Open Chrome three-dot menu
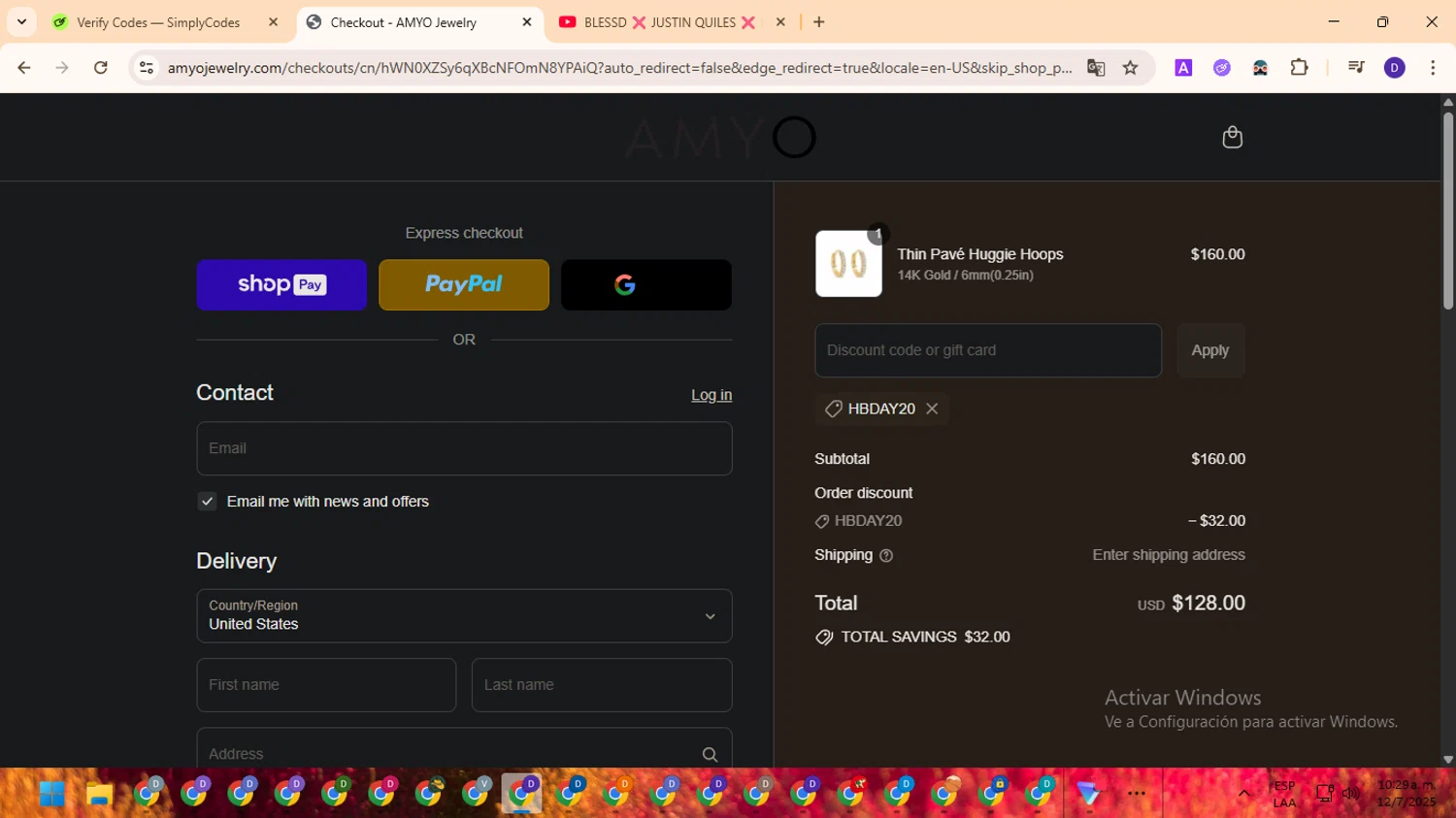This screenshot has width=1456, height=818. (x=1433, y=68)
